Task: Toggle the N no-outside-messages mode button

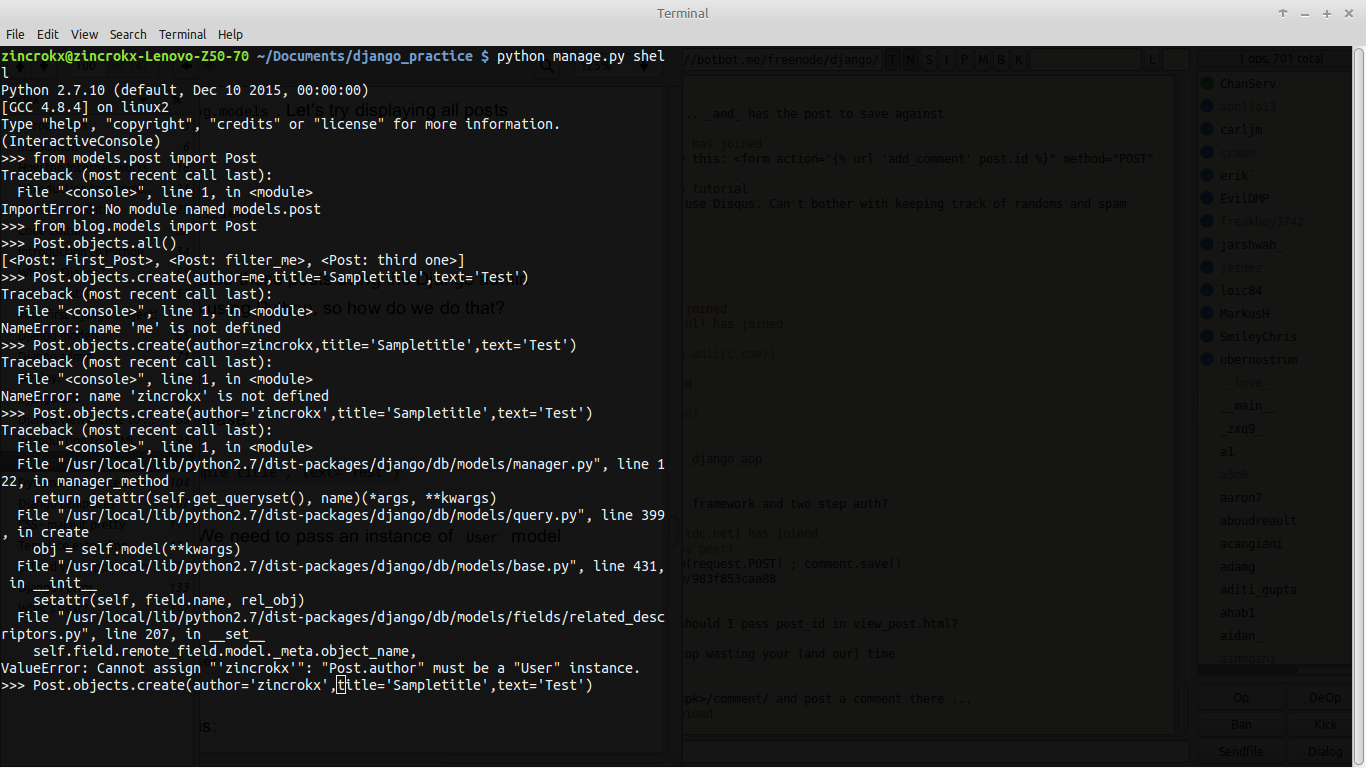Action: pos(911,60)
